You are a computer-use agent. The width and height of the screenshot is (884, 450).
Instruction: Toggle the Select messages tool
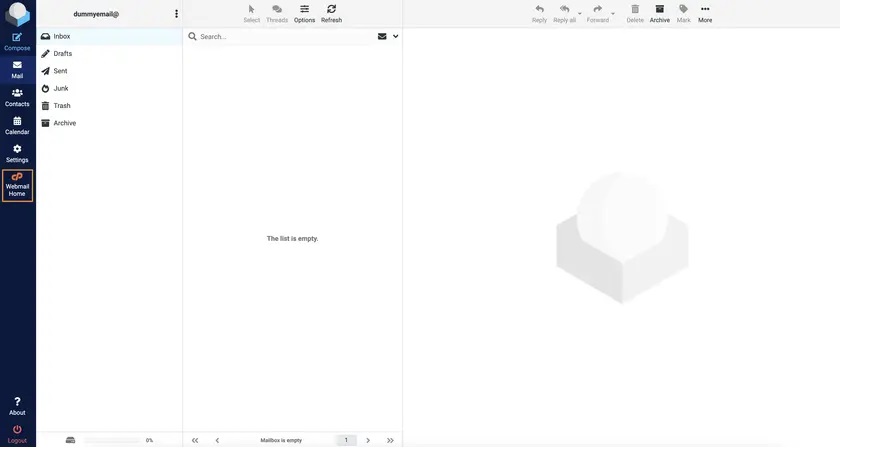[251, 12]
